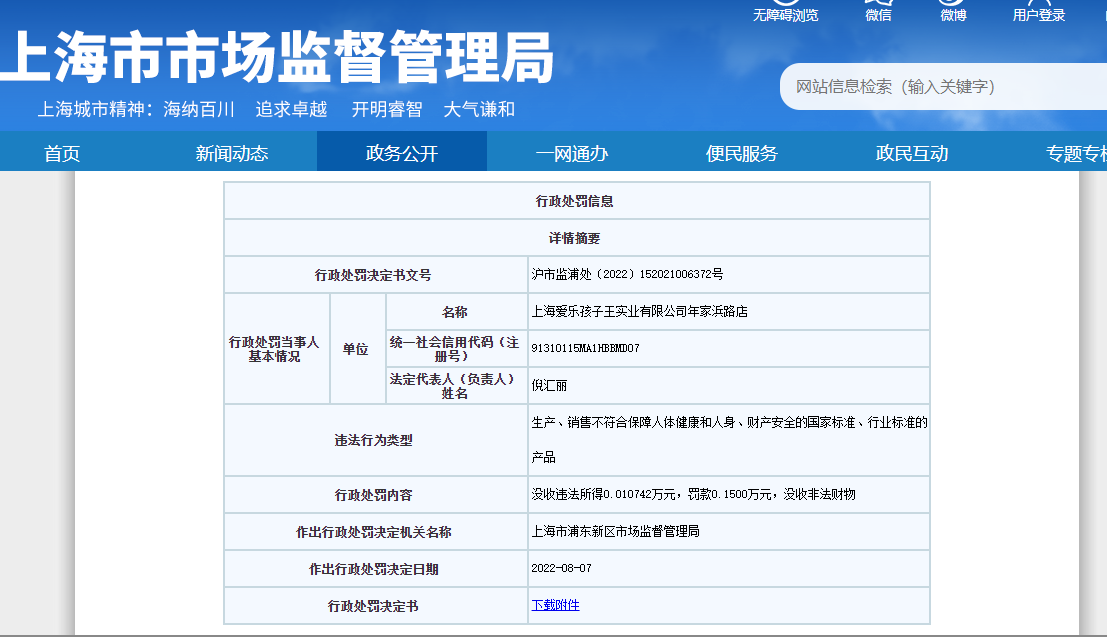Open the 新闻动态 menu item
This screenshot has width=1107, height=637.
point(231,153)
